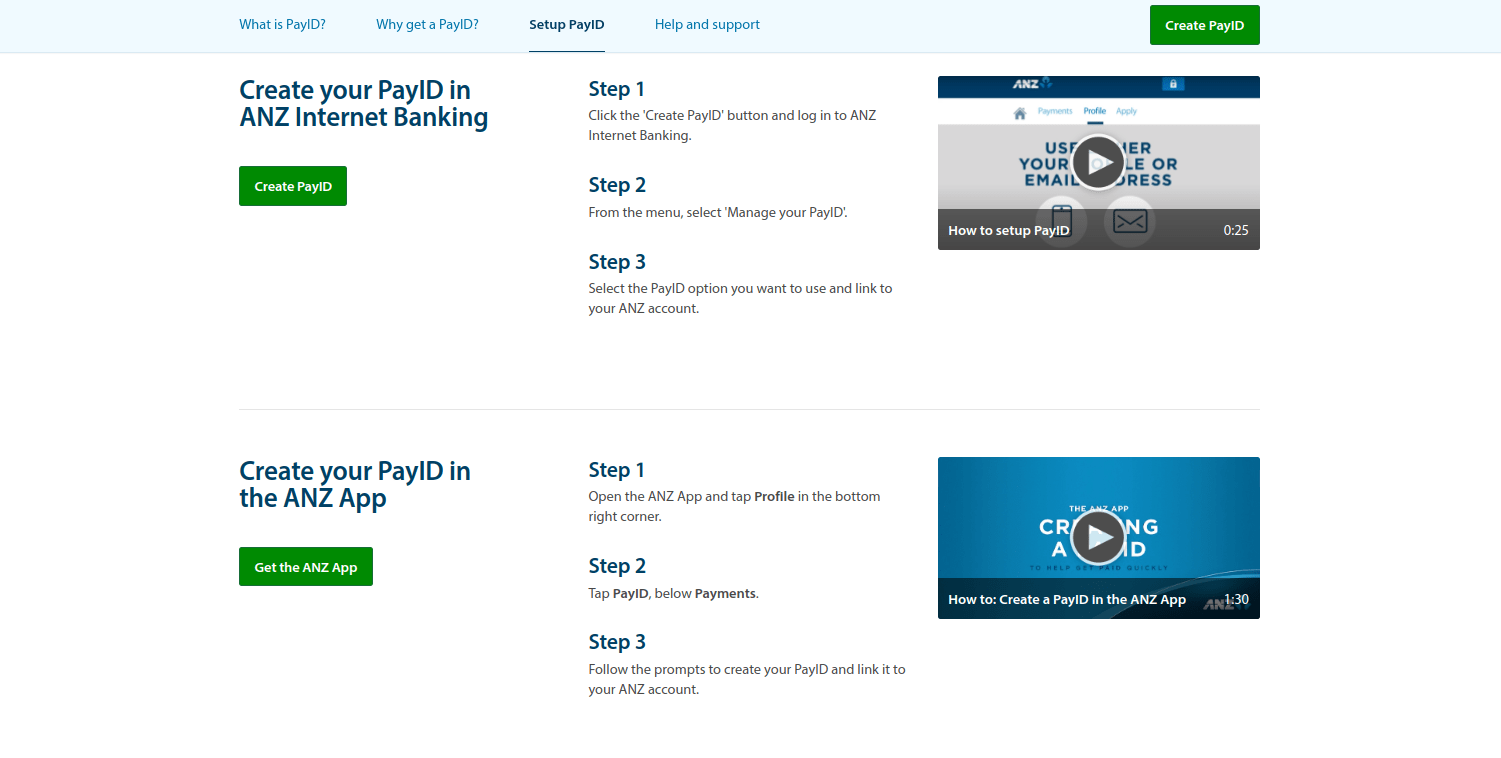Click the ANZ logo in the first video thumbnail
Viewport: 1501px width, 758px height.
tap(1032, 84)
